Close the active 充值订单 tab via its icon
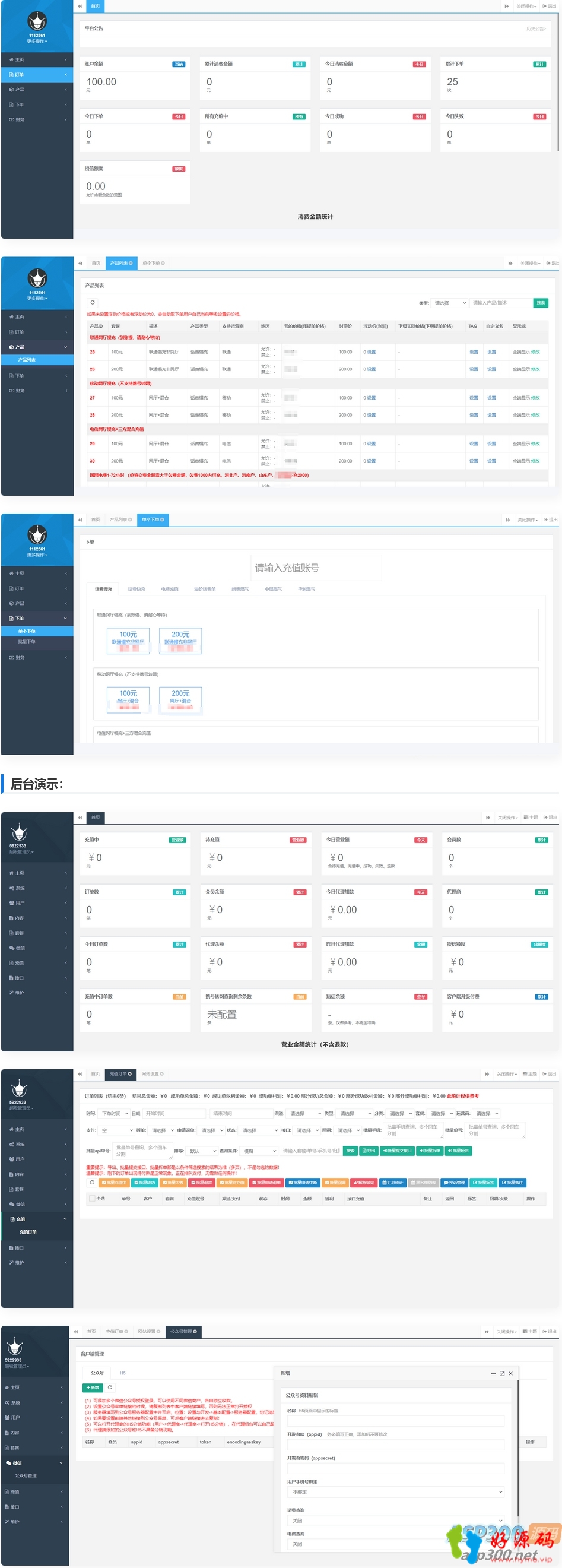This screenshot has height=1568, width=562. click(129, 1074)
